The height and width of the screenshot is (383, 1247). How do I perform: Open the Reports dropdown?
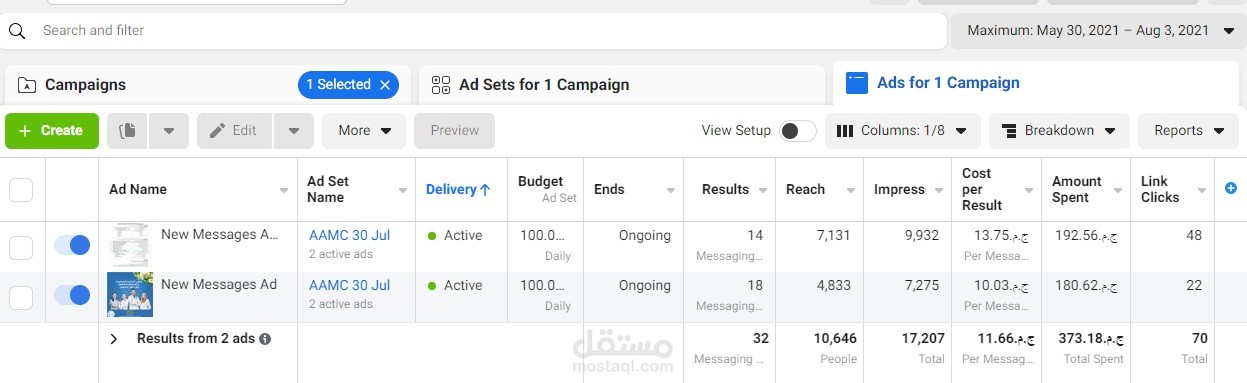pyautogui.click(x=1189, y=131)
